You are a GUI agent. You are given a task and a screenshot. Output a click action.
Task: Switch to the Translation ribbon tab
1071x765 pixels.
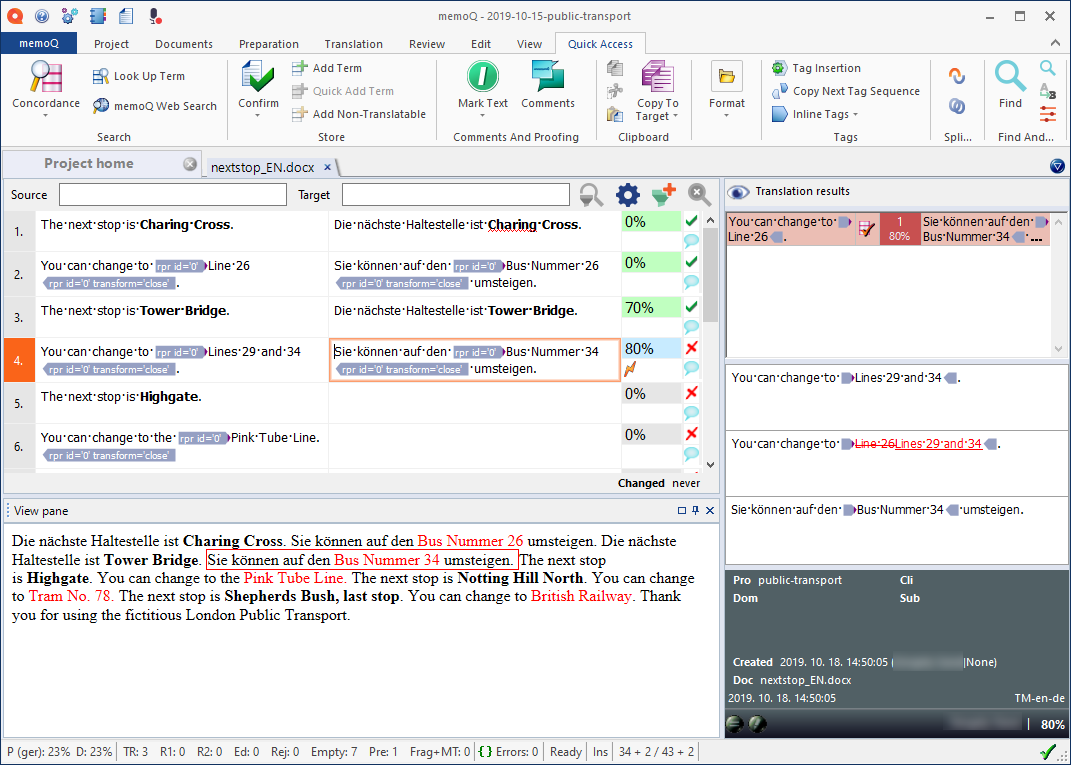pyautogui.click(x=353, y=44)
